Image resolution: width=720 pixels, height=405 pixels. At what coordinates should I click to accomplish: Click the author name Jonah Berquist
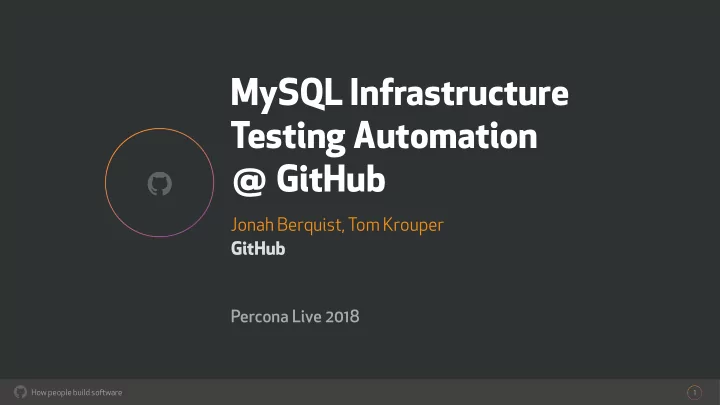click(x=286, y=225)
